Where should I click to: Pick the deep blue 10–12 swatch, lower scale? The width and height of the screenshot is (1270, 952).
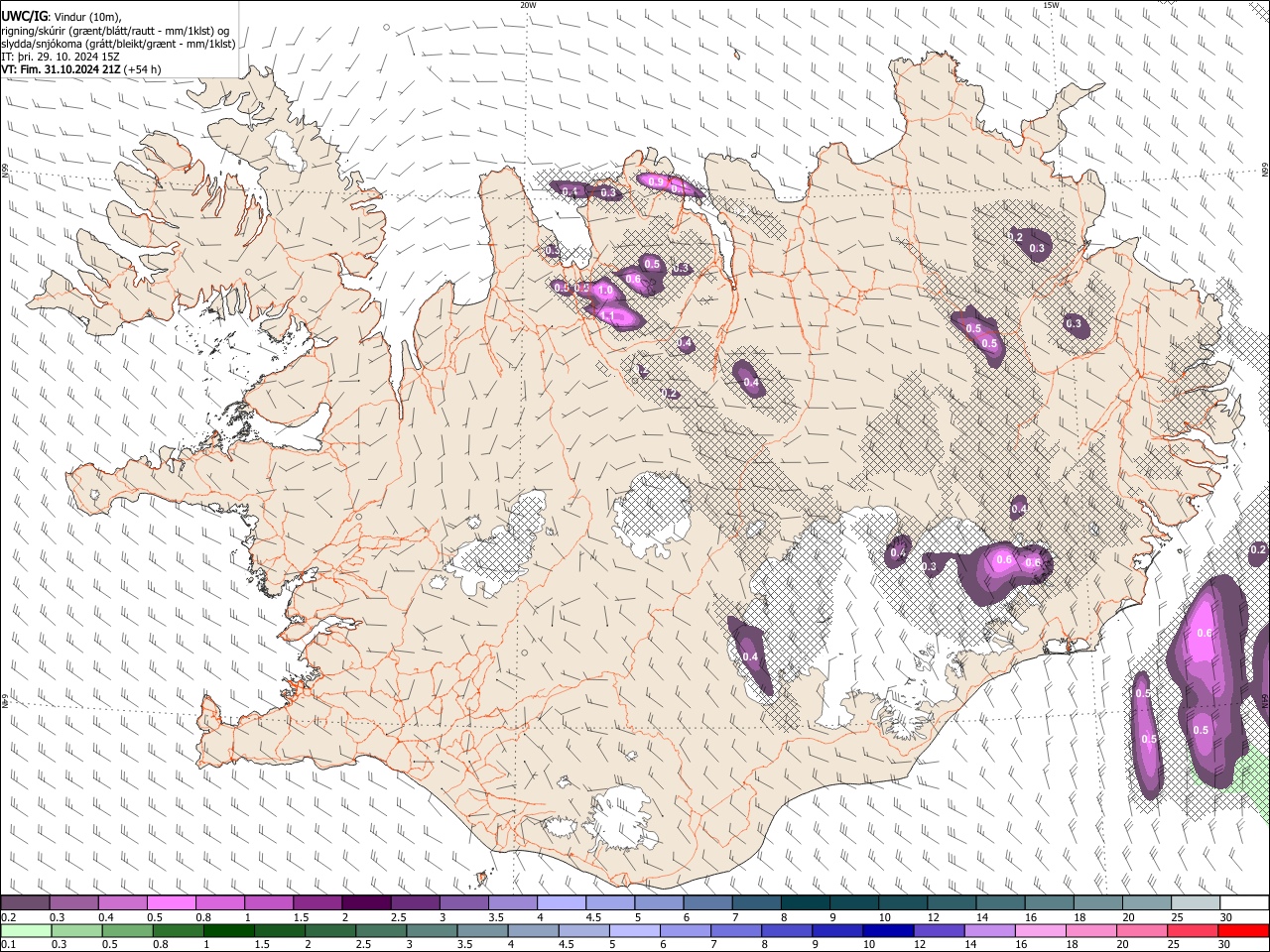(x=886, y=931)
